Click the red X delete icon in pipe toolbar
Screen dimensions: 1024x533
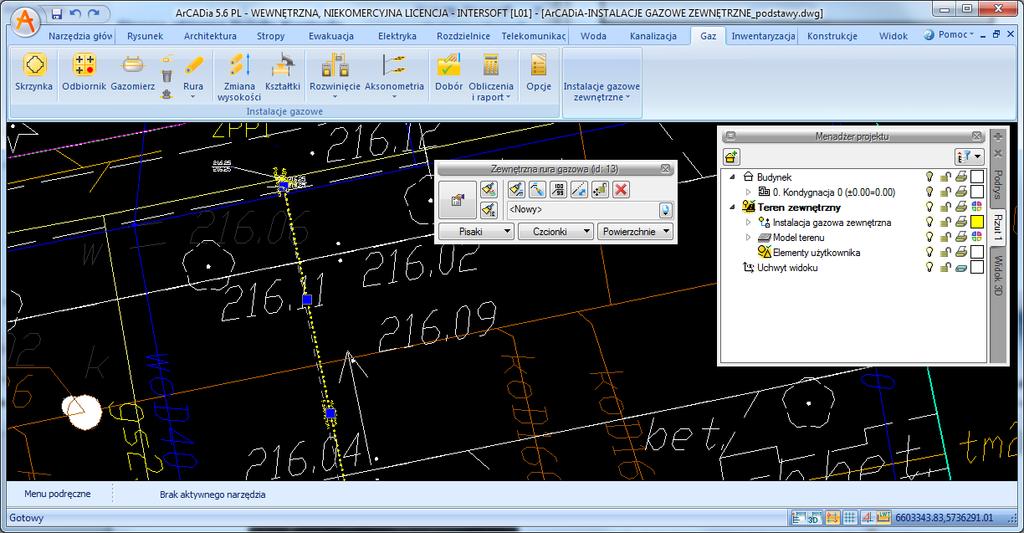coord(621,190)
